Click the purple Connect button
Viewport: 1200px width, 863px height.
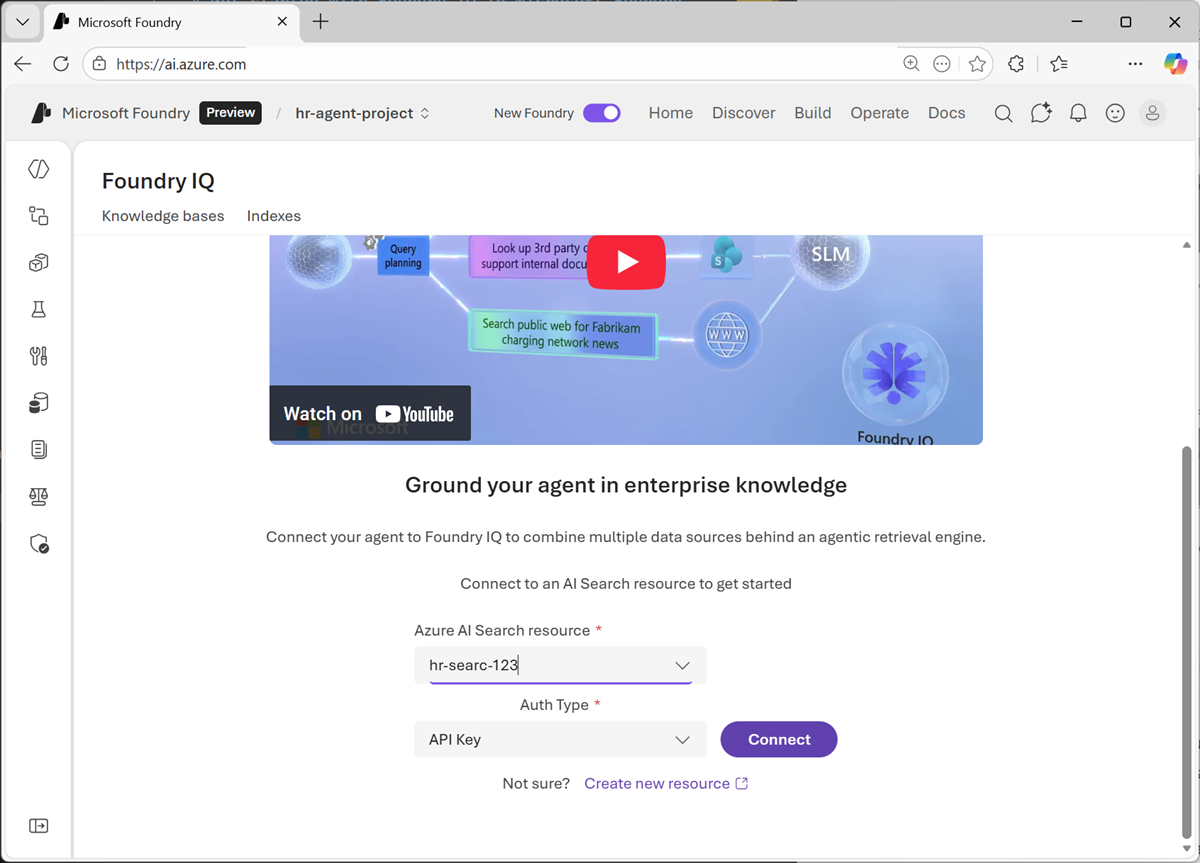(779, 740)
